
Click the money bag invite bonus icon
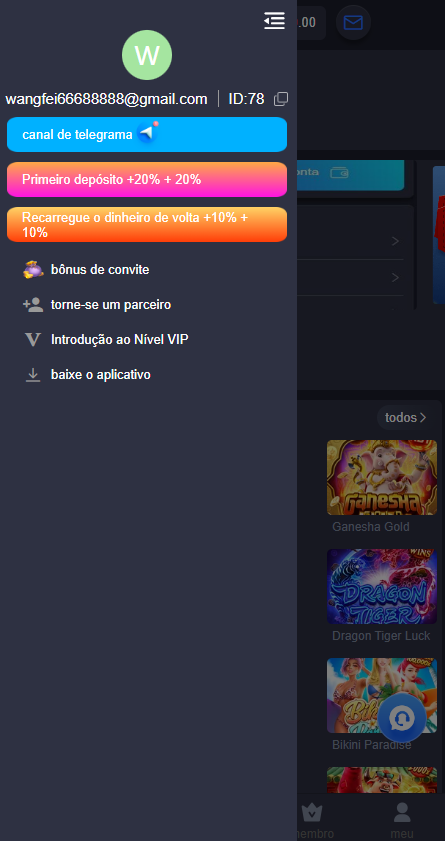[x=33, y=269]
